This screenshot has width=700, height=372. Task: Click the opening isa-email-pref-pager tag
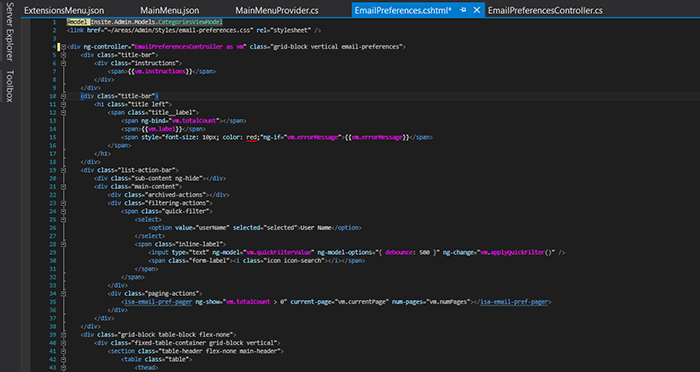[158, 302]
